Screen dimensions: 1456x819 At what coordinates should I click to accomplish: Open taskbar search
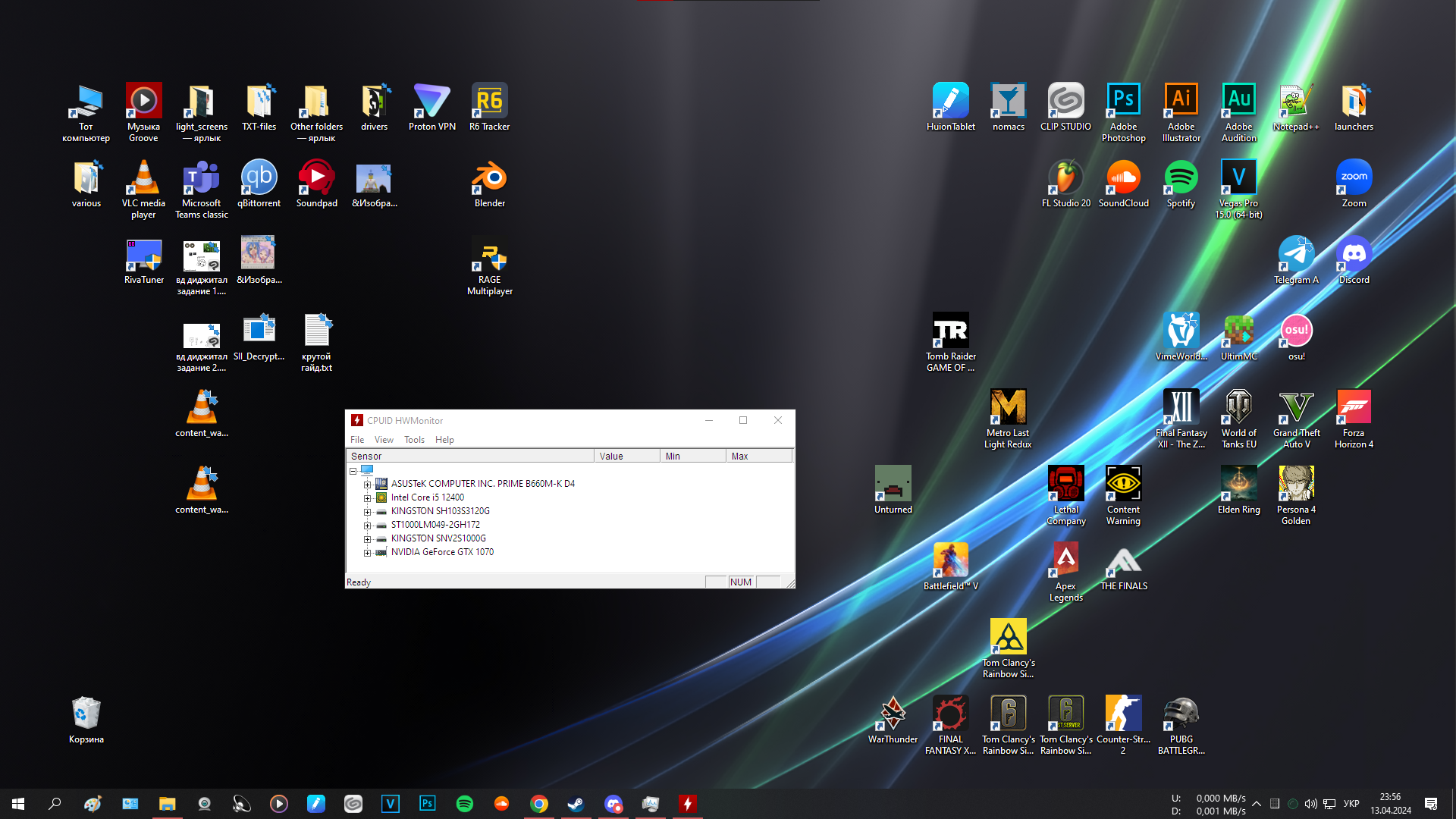55,804
